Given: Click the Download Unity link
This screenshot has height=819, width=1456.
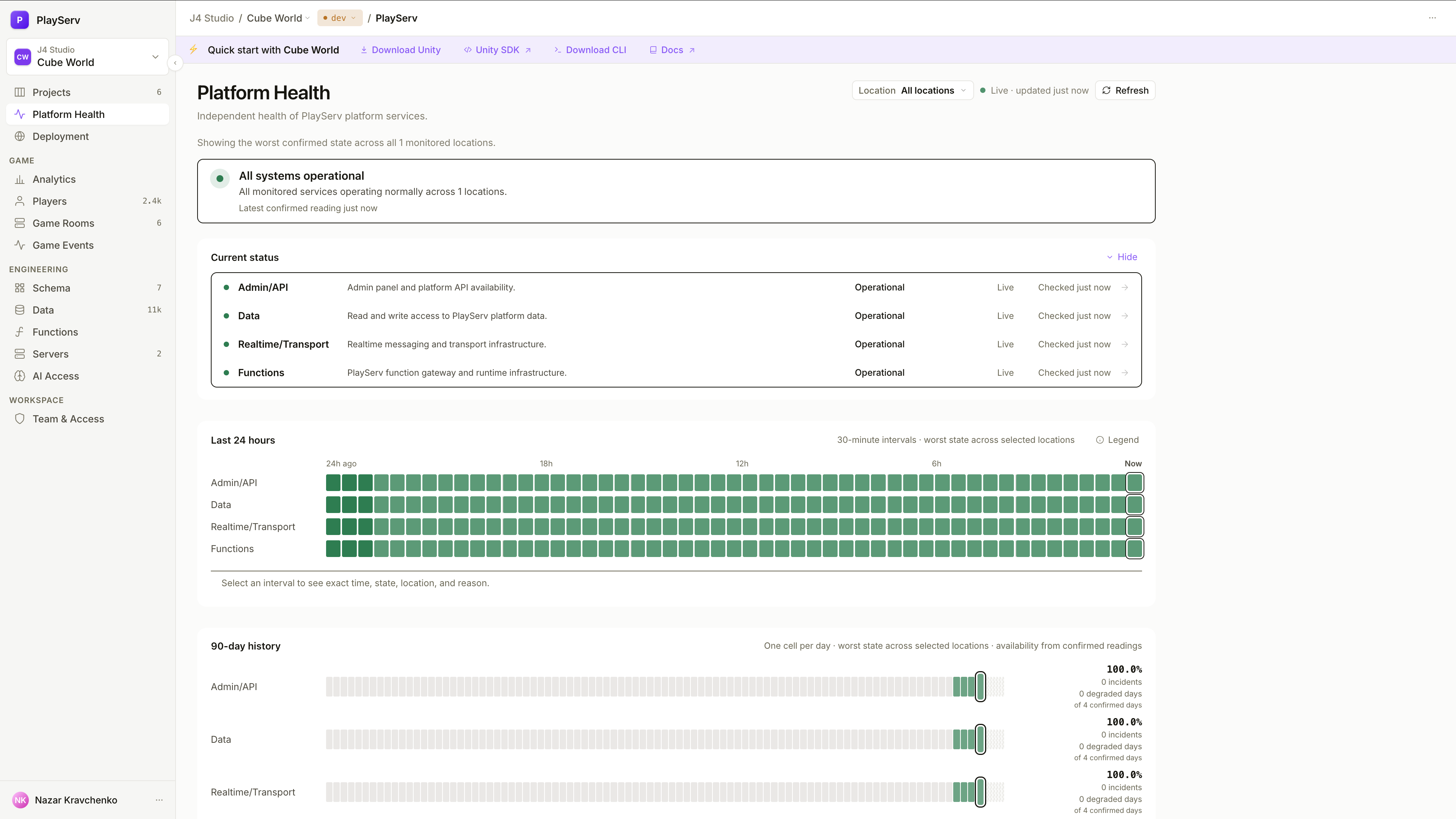Looking at the screenshot, I should click(x=401, y=50).
